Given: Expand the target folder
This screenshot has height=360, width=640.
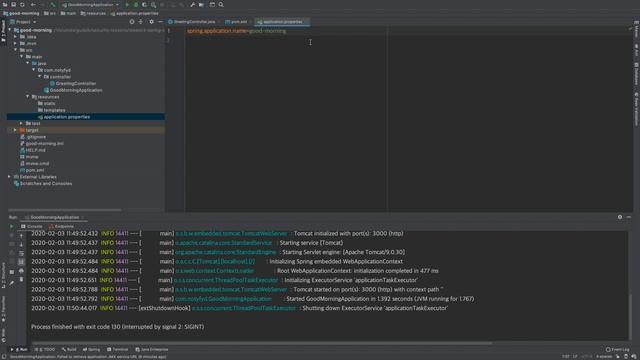Looking at the screenshot, I should click(16, 130).
